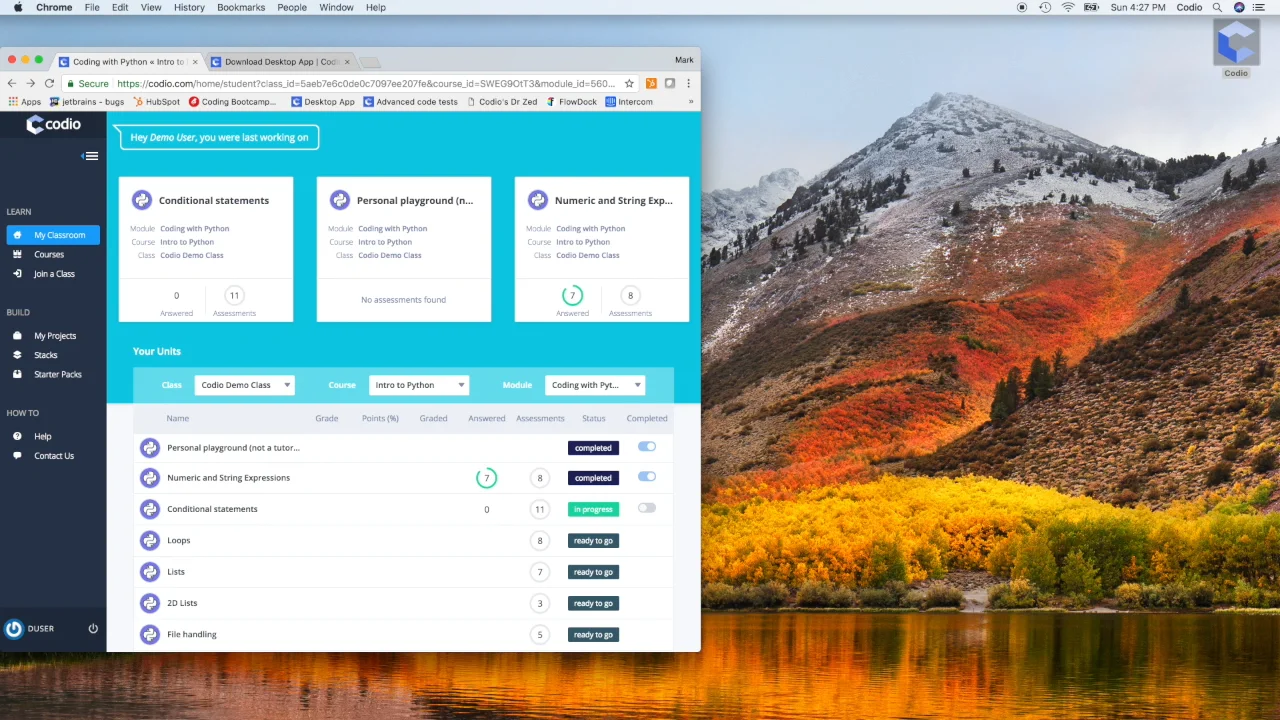Click the Python icon of the Loops row

tap(150, 541)
